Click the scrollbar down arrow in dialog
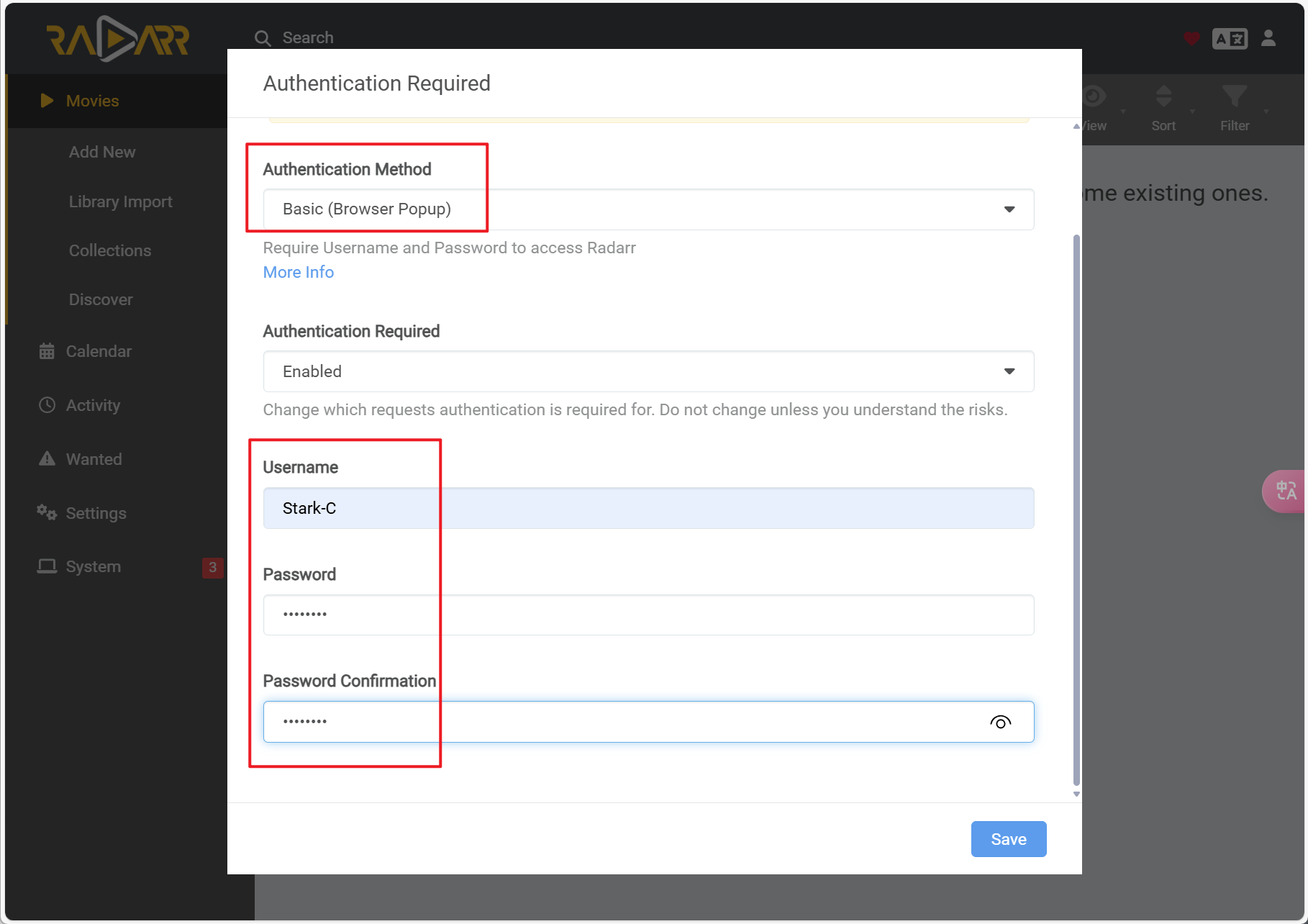 (x=1076, y=794)
